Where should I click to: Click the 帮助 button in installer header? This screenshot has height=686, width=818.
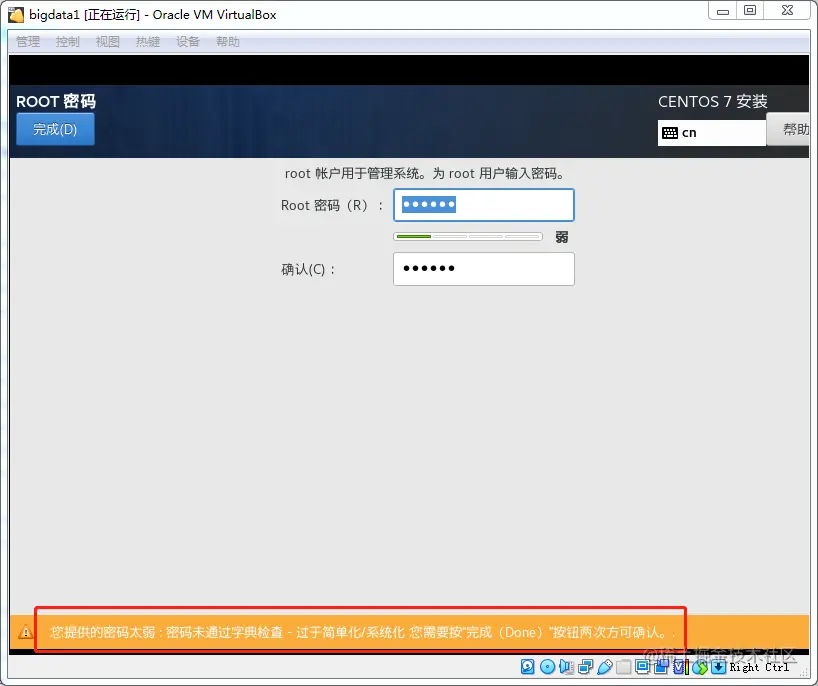point(789,129)
